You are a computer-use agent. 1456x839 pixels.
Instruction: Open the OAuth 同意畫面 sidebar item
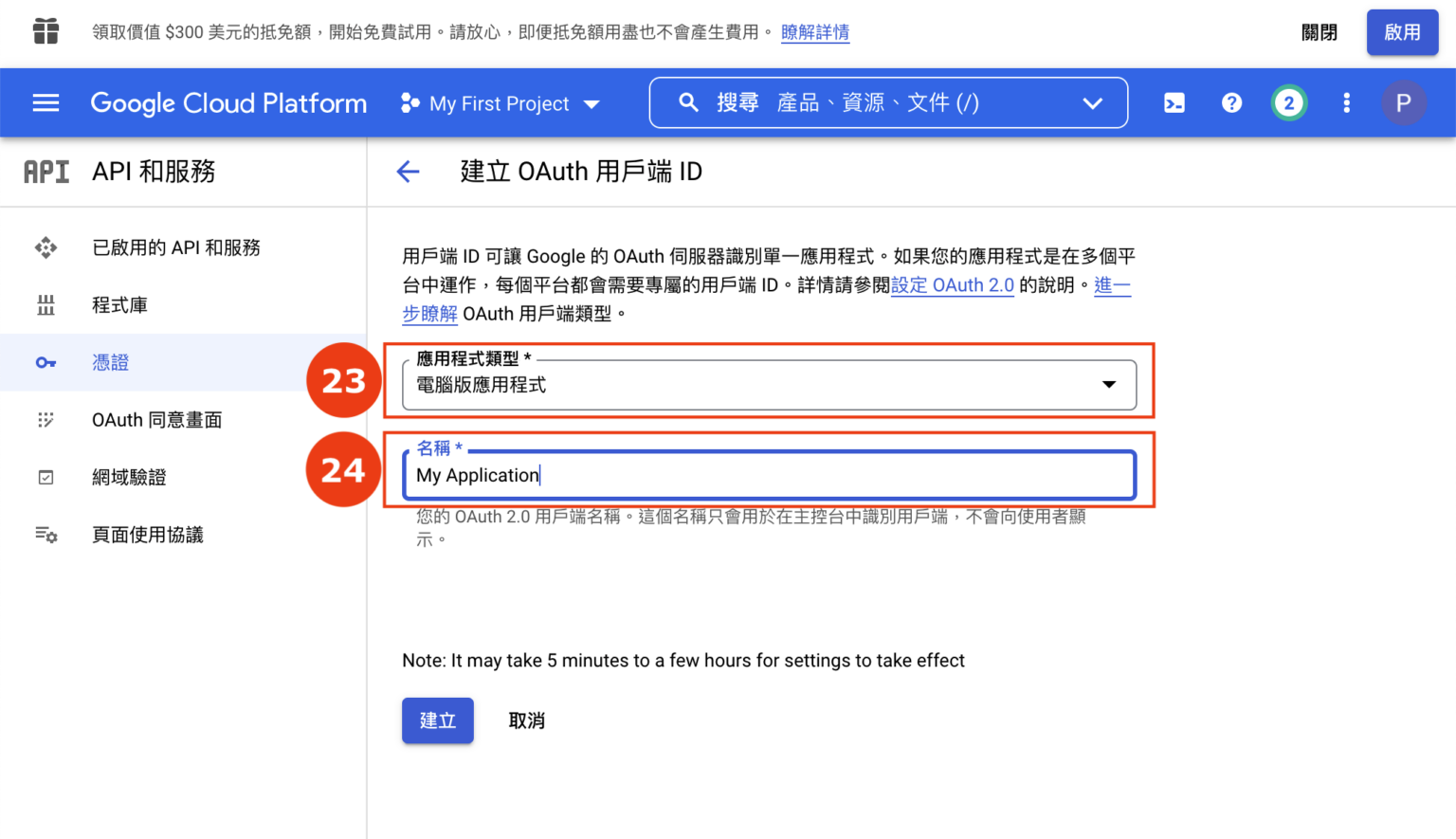tap(157, 420)
